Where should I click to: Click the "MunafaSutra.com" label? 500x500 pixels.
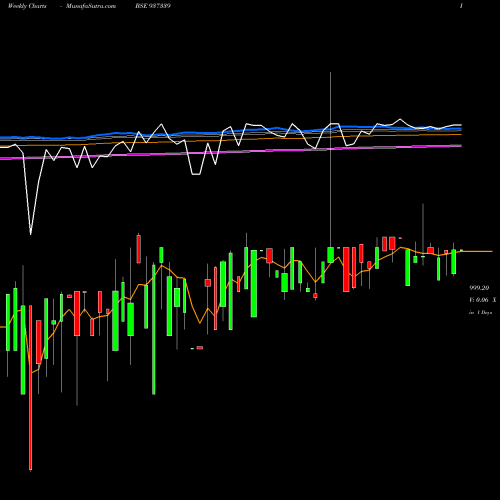click(x=91, y=6)
